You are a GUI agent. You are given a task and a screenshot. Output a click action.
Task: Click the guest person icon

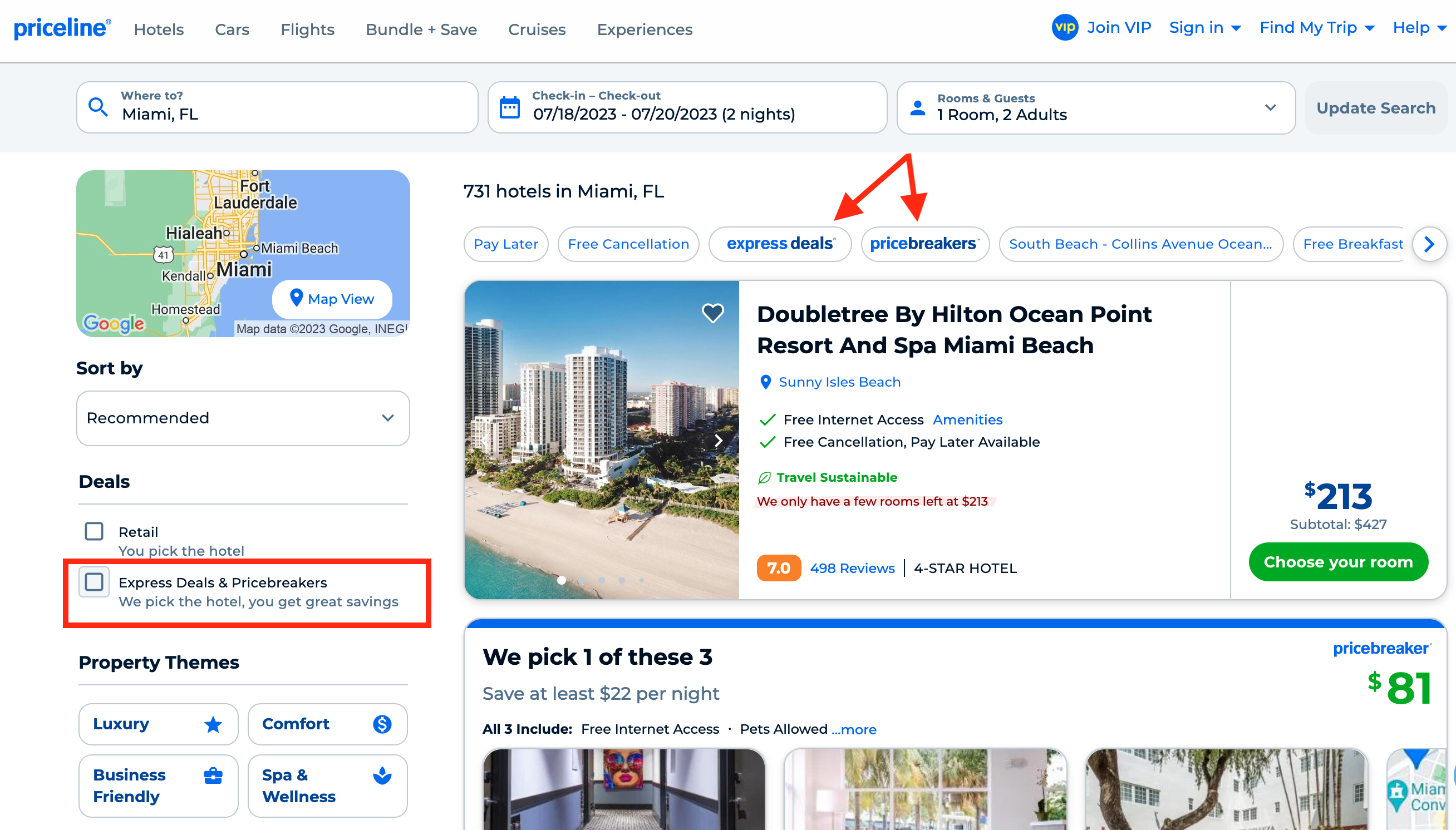coord(918,108)
